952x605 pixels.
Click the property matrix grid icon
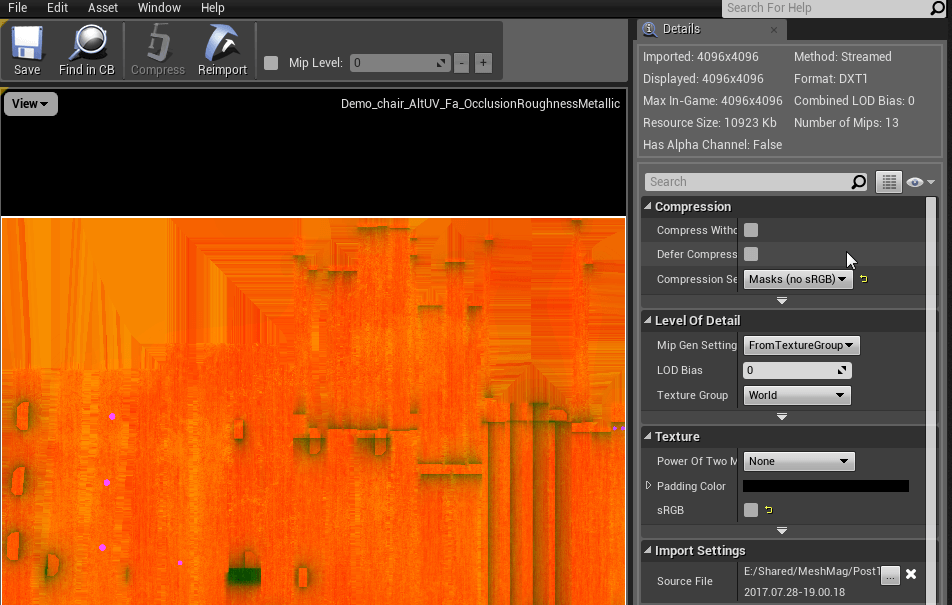(888, 182)
